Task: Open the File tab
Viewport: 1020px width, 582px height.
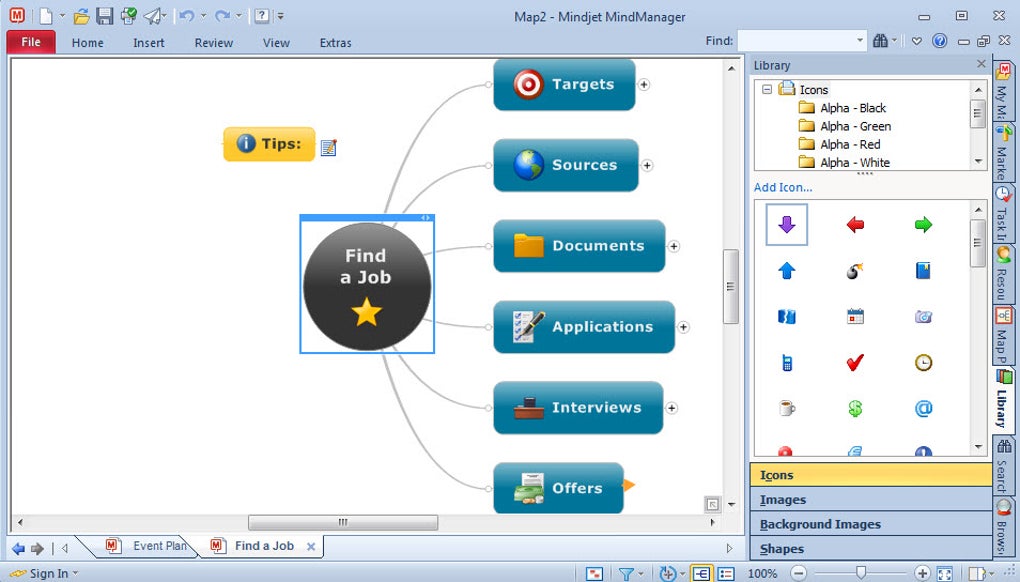Action: 31,42
